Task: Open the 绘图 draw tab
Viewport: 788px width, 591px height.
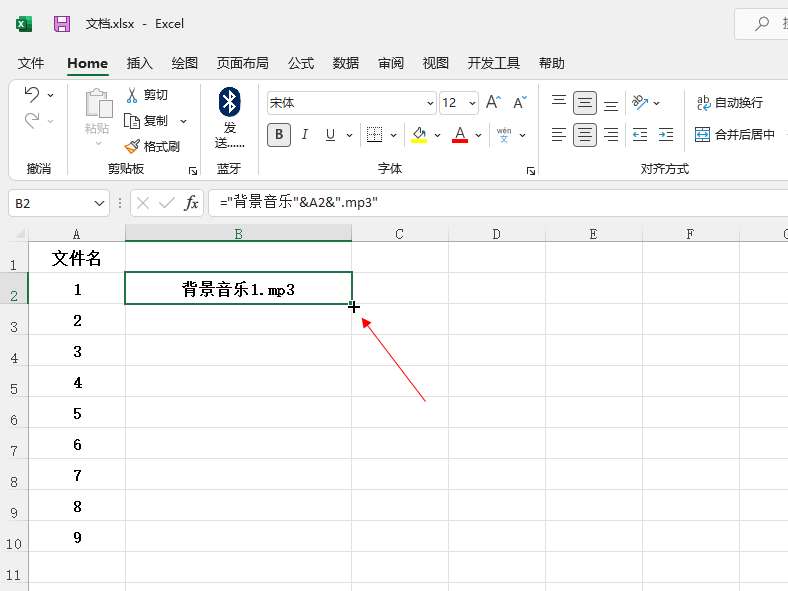Action: 184,63
